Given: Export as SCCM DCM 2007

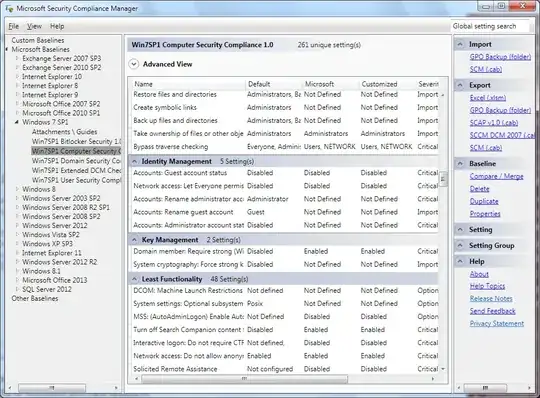Looking at the screenshot, I should (502, 135).
